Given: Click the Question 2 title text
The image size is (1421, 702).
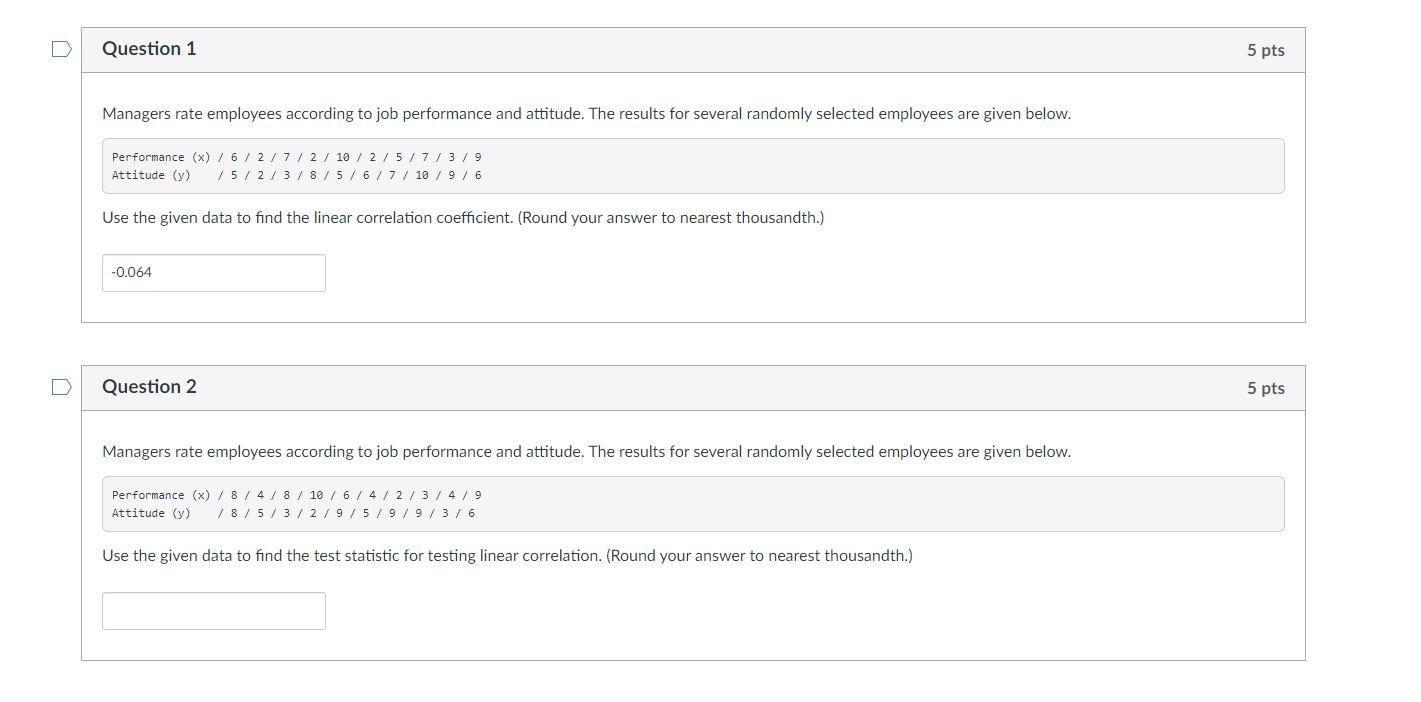Looking at the screenshot, I should [x=148, y=385].
